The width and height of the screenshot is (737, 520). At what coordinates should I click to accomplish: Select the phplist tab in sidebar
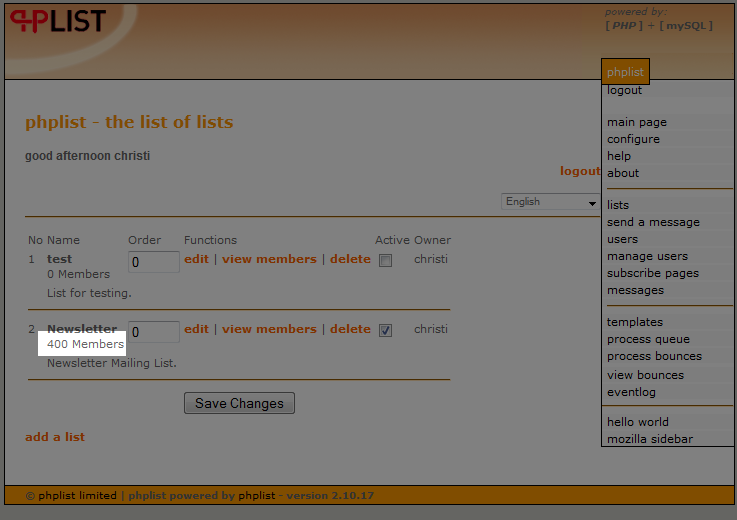(625, 72)
